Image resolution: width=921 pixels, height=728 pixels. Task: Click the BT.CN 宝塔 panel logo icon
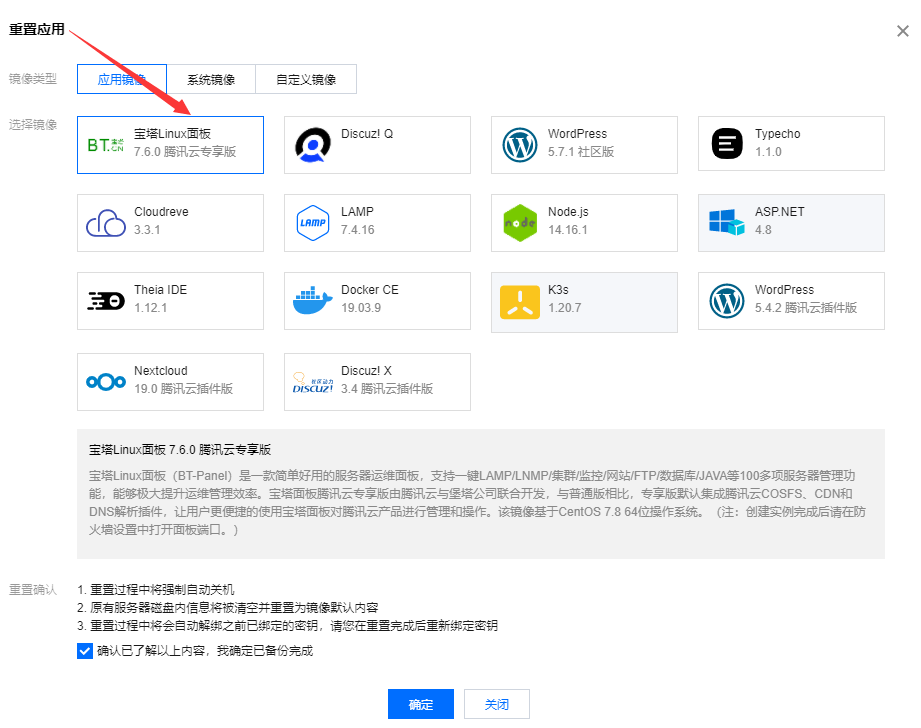[106, 145]
